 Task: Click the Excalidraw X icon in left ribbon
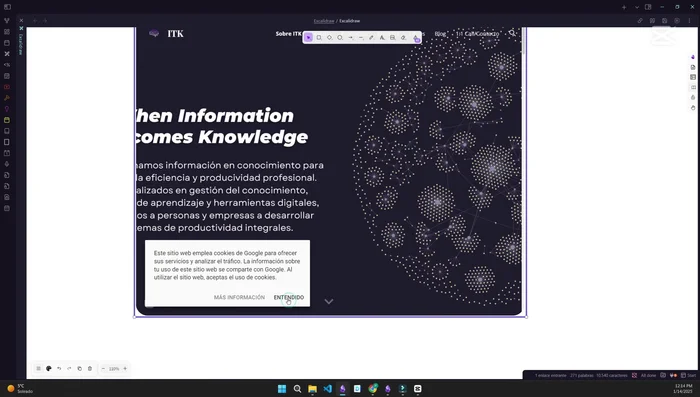point(7,54)
